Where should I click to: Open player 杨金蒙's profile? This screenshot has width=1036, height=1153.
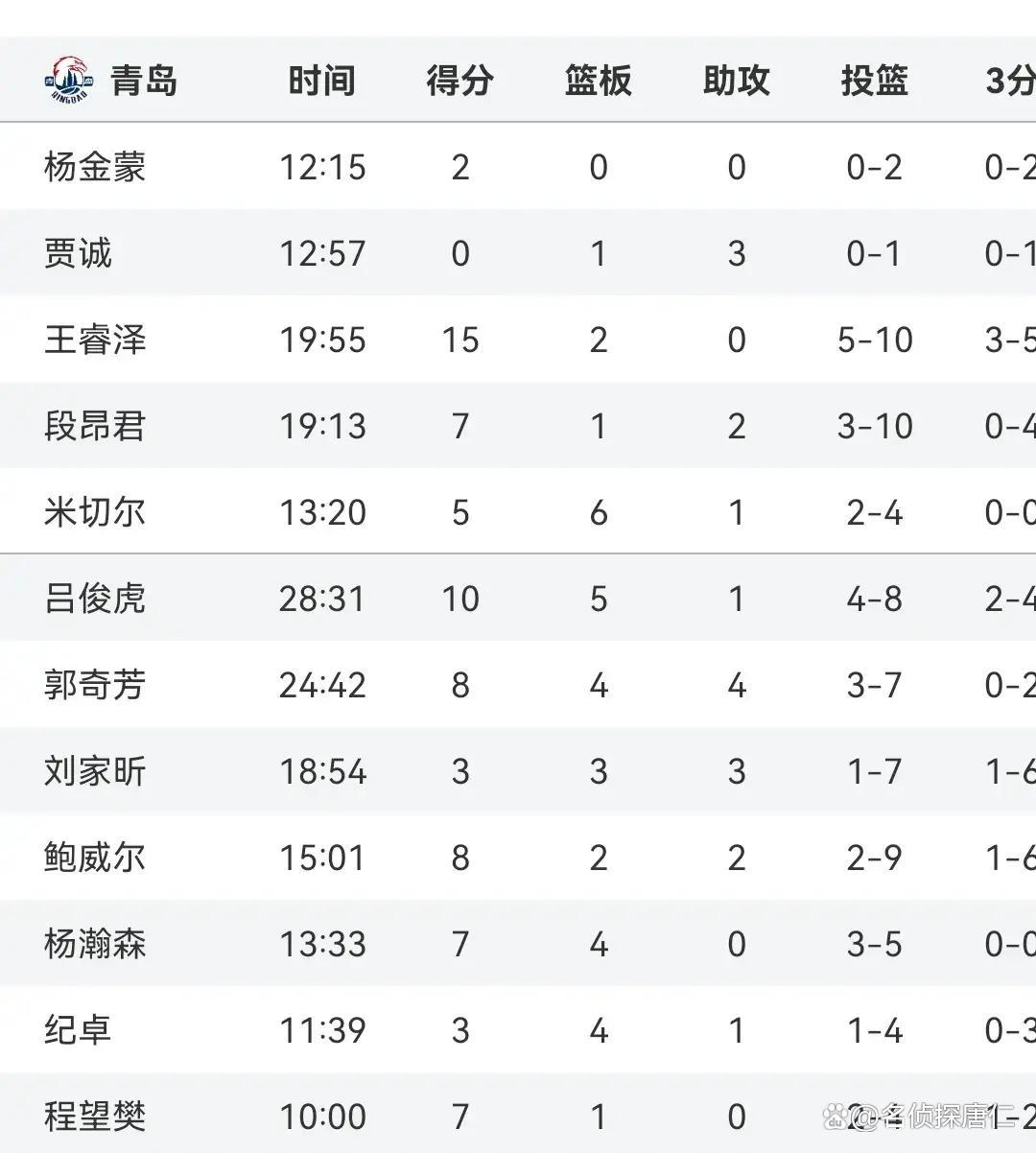click(x=94, y=167)
